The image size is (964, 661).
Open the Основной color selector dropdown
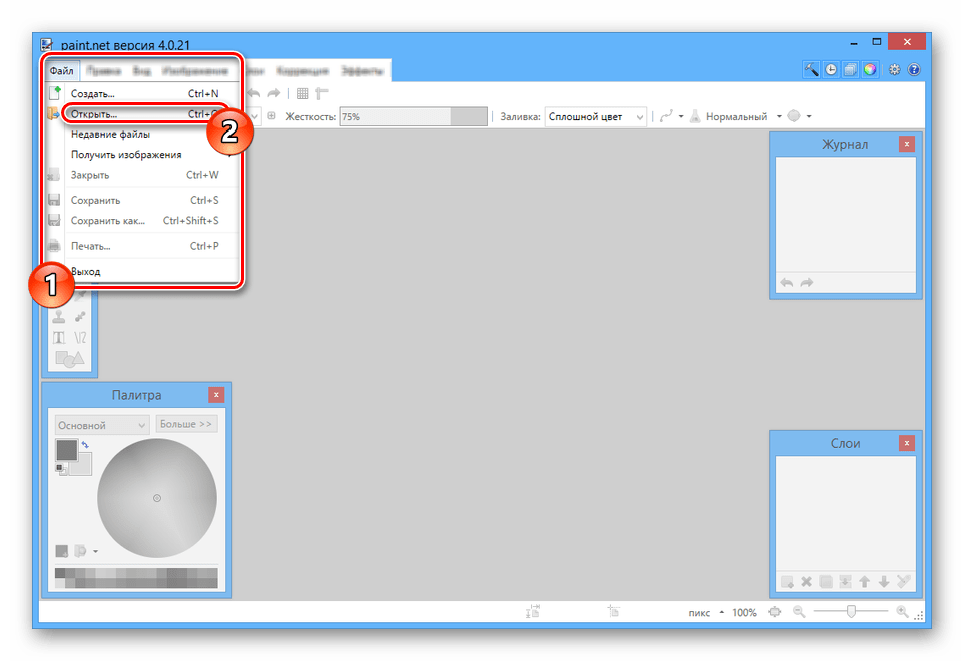point(102,425)
